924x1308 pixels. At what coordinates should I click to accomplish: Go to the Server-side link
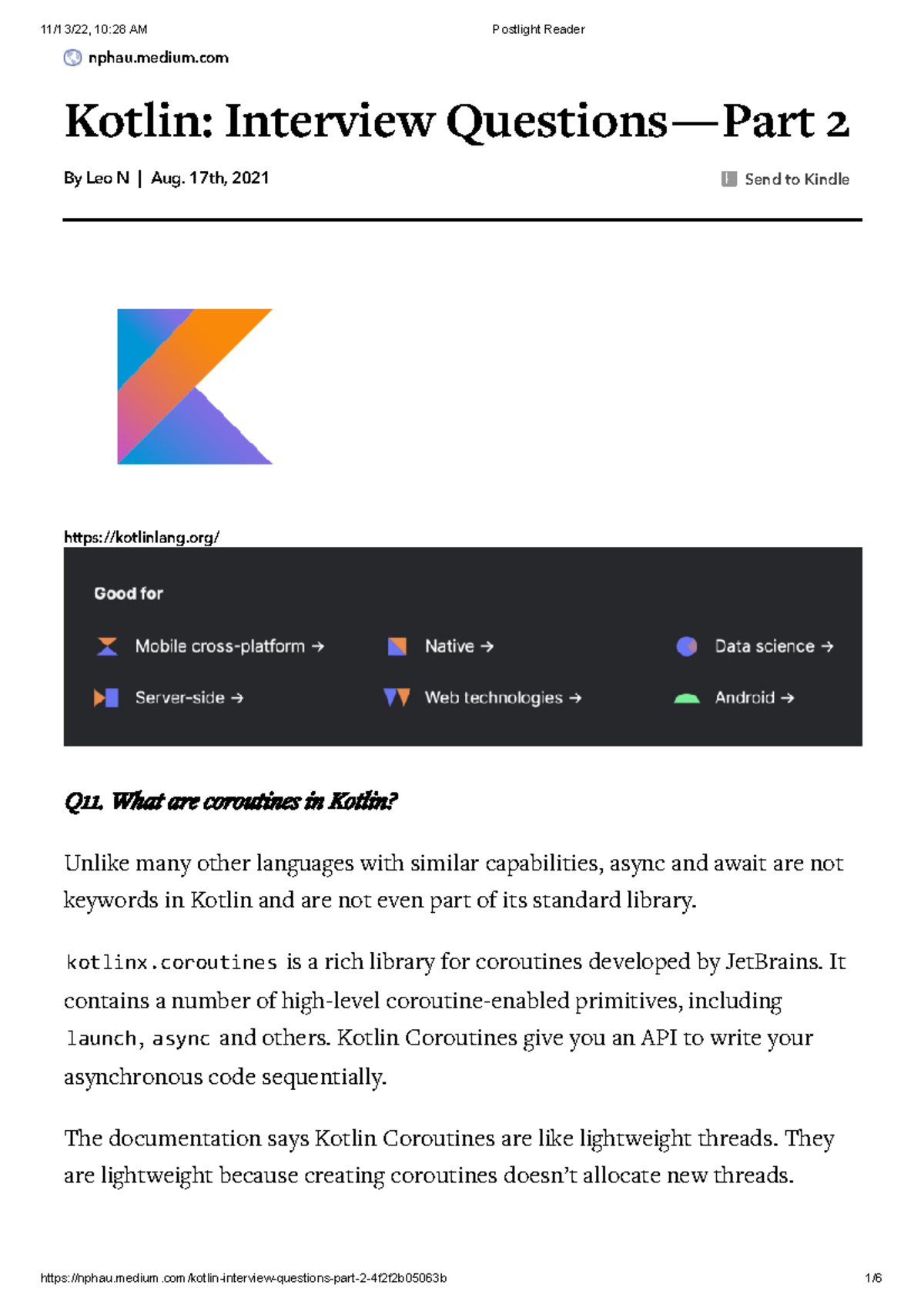pos(189,698)
